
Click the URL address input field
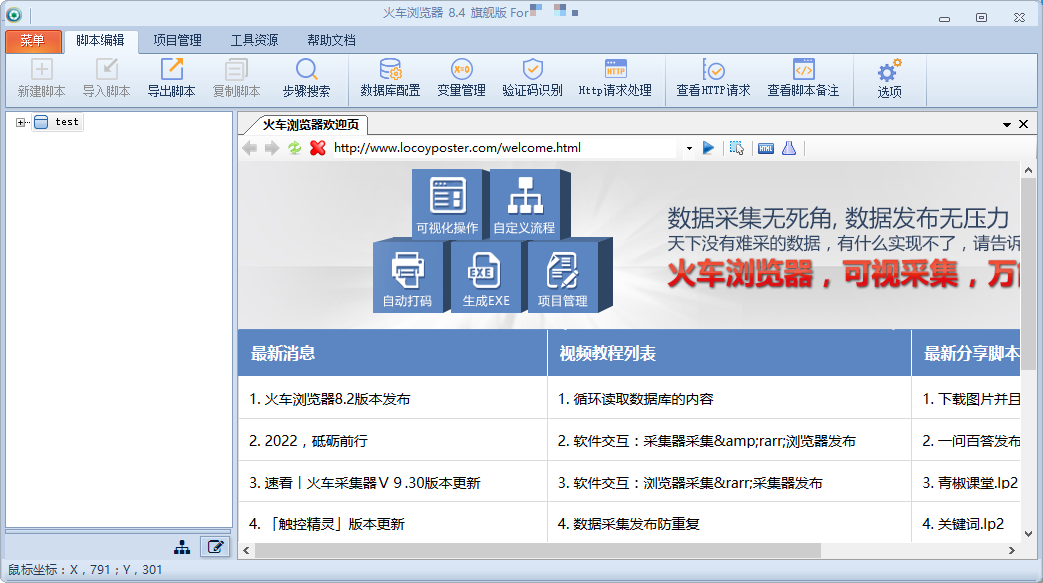click(500, 148)
